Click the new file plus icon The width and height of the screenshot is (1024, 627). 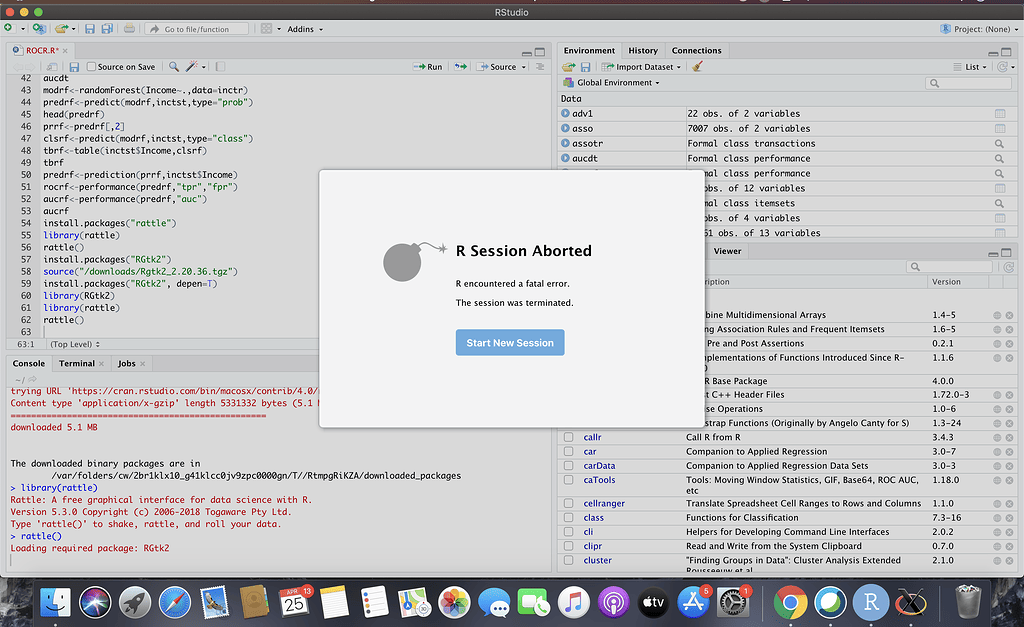click(x=8, y=28)
